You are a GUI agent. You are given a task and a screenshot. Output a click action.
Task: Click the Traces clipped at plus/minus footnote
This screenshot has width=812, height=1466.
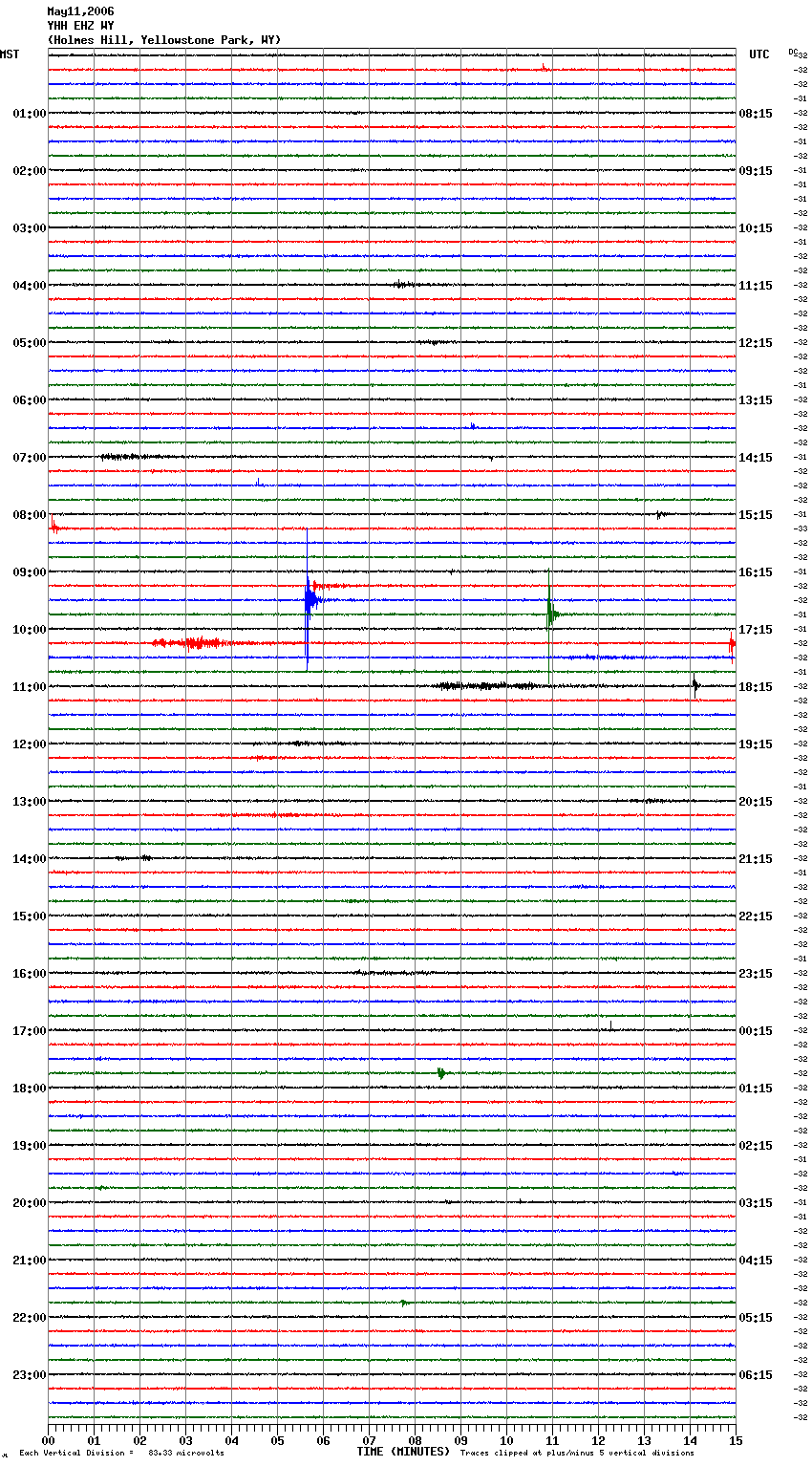577,1454
